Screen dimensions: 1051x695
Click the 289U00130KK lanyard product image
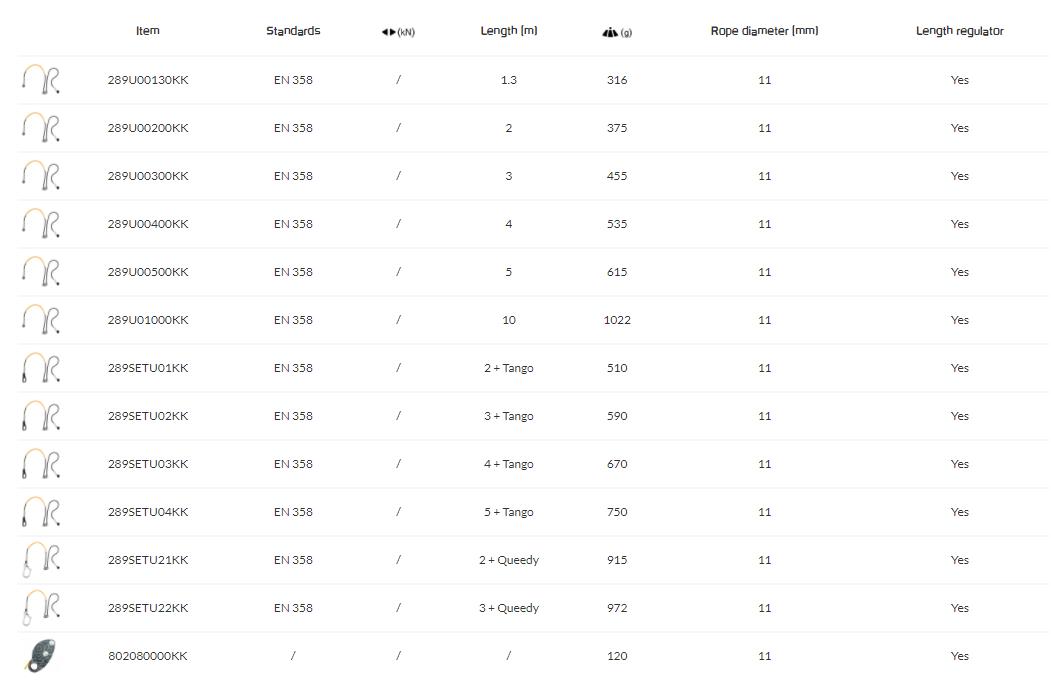40,80
